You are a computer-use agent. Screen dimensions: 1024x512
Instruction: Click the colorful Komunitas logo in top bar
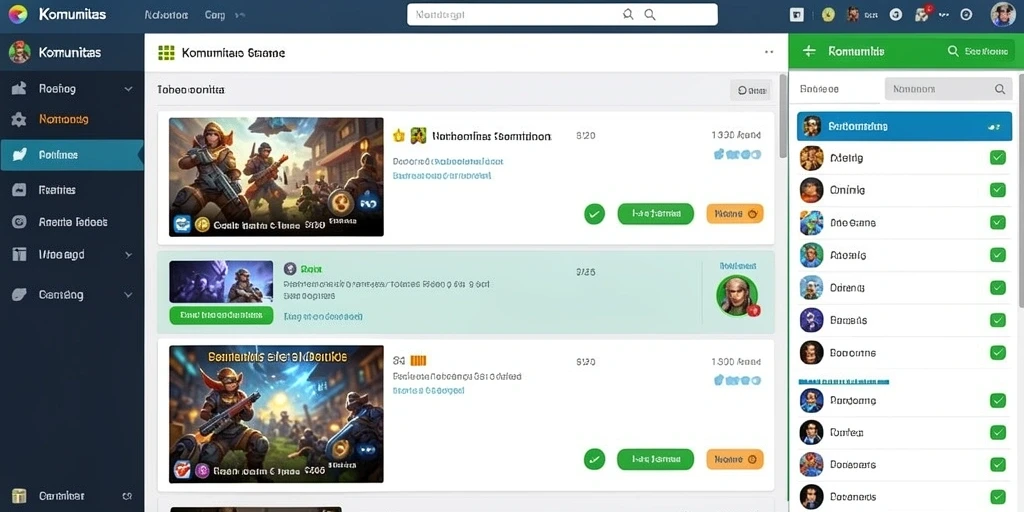coord(18,14)
